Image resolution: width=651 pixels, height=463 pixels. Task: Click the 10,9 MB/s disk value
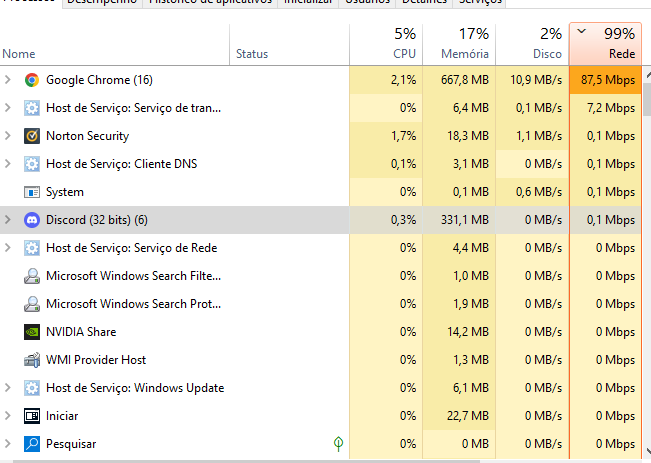click(536, 80)
